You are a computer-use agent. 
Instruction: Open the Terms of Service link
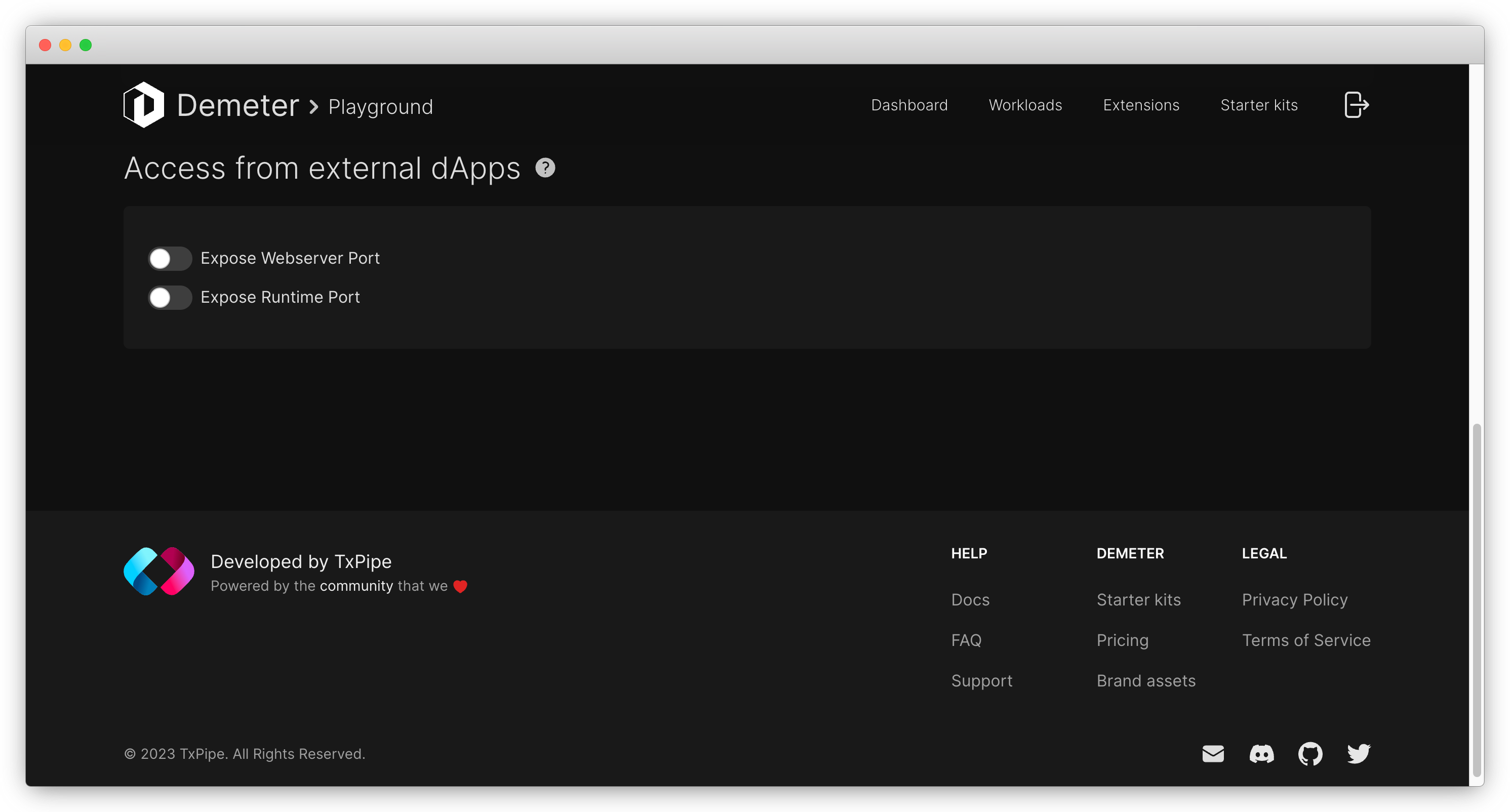(1306, 640)
